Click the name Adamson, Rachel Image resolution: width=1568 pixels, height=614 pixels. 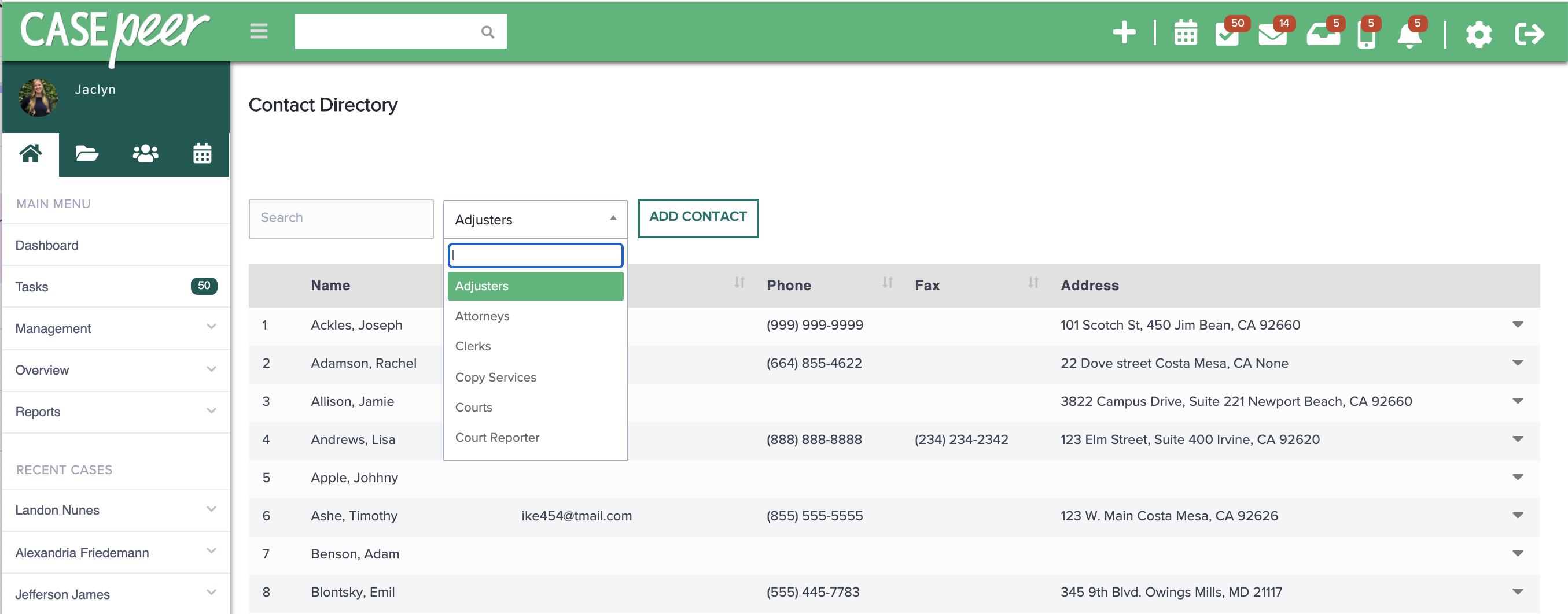(363, 363)
